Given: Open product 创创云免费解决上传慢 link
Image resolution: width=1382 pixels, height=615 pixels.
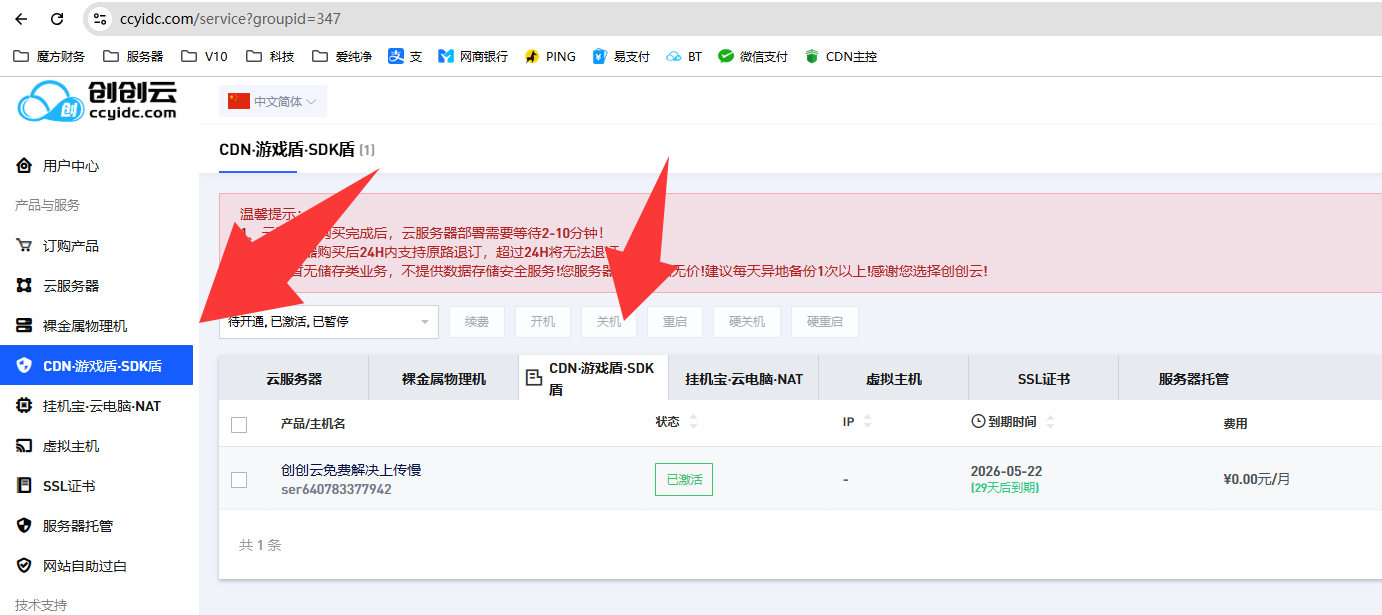Looking at the screenshot, I should 351,470.
